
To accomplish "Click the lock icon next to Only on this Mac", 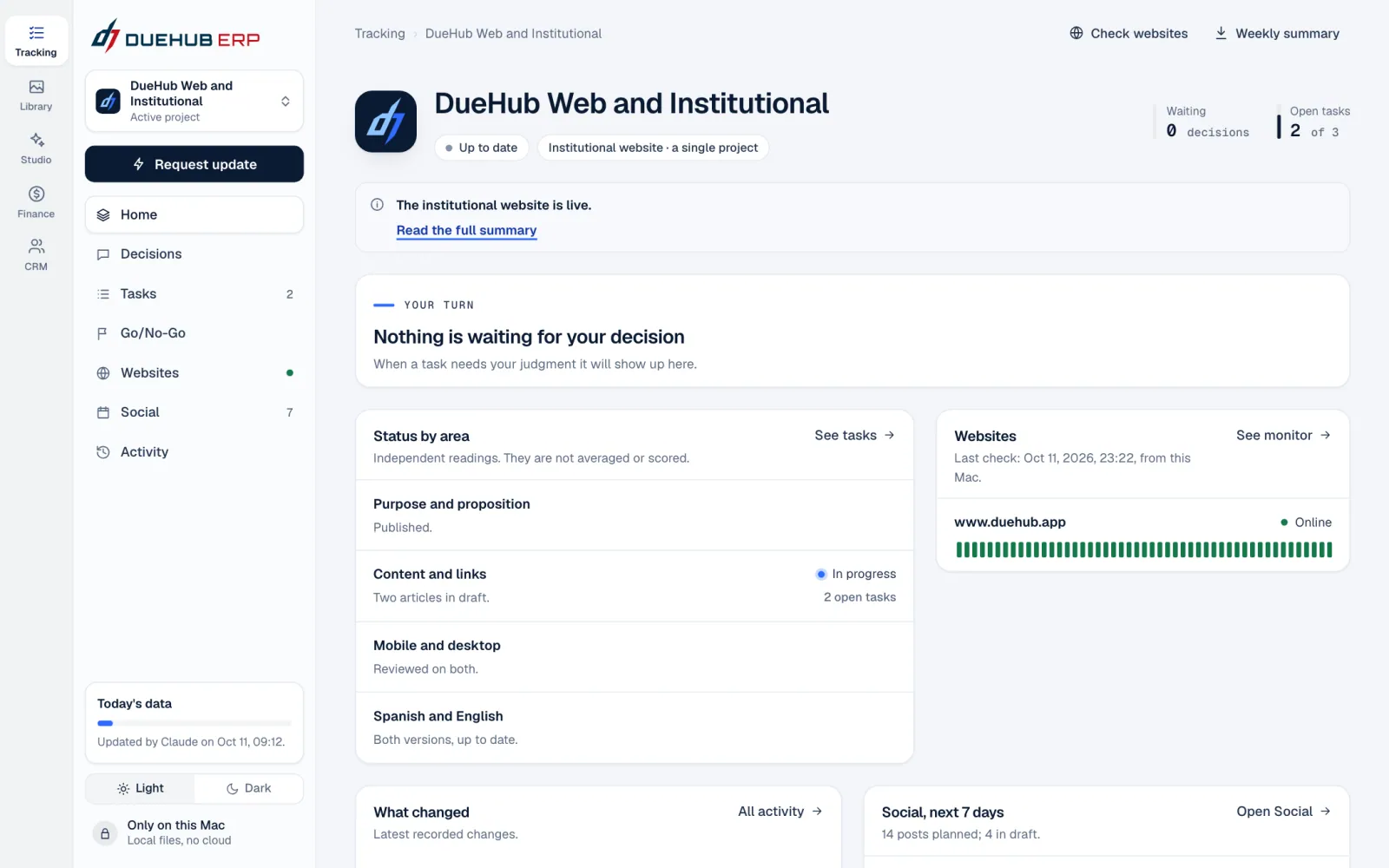I will point(105,833).
